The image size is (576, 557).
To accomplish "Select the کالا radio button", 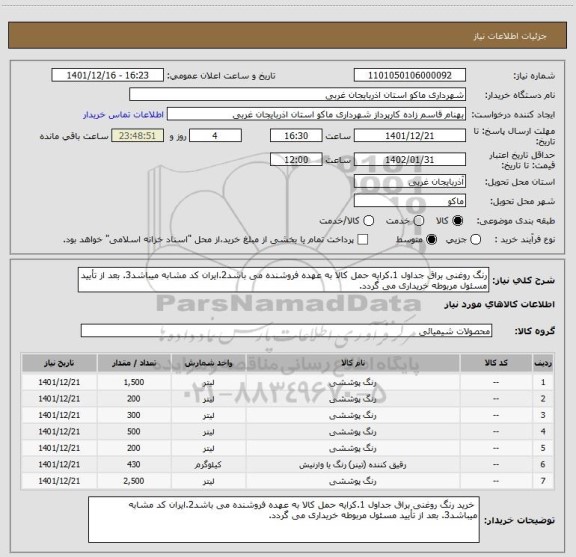I will [458, 221].
